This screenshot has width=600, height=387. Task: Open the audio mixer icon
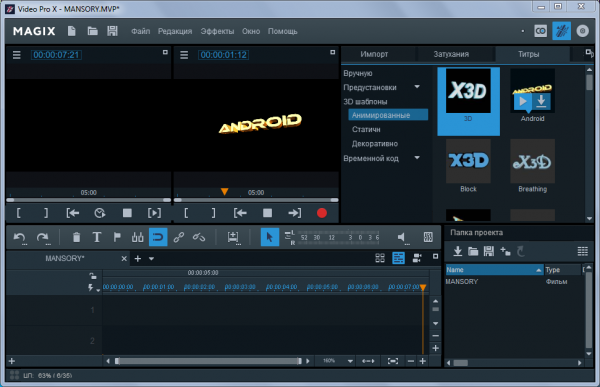(x=428, y=237)
